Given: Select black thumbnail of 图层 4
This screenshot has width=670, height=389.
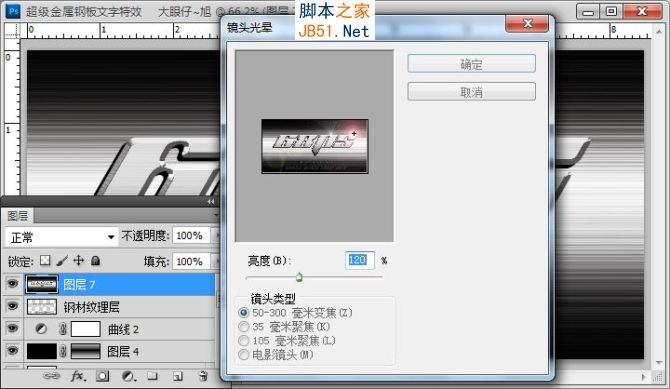Looking at the screenshot, I should click(41, 351).
